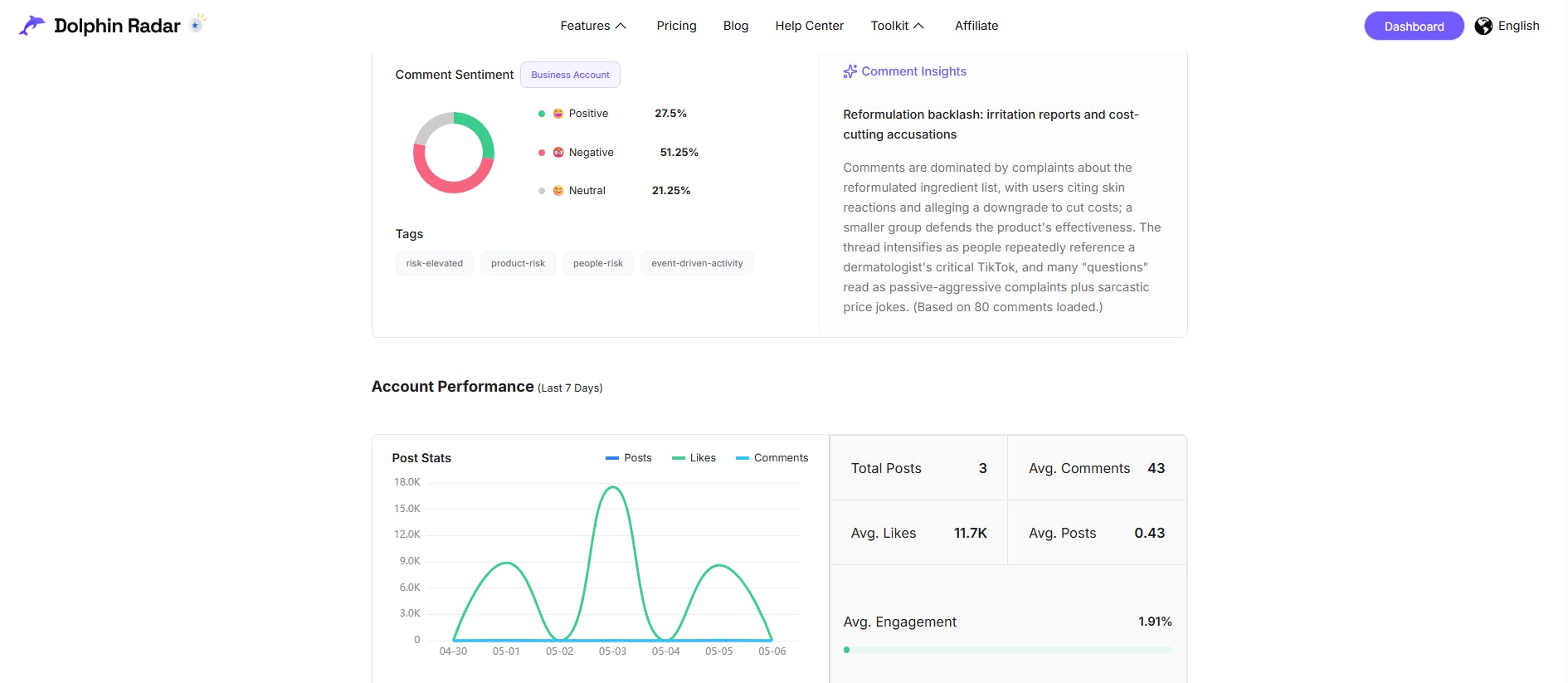Viewport: 1568px width, 683px height.
Task: Click the Account Performance heading
Action: (x=452, y=387)
